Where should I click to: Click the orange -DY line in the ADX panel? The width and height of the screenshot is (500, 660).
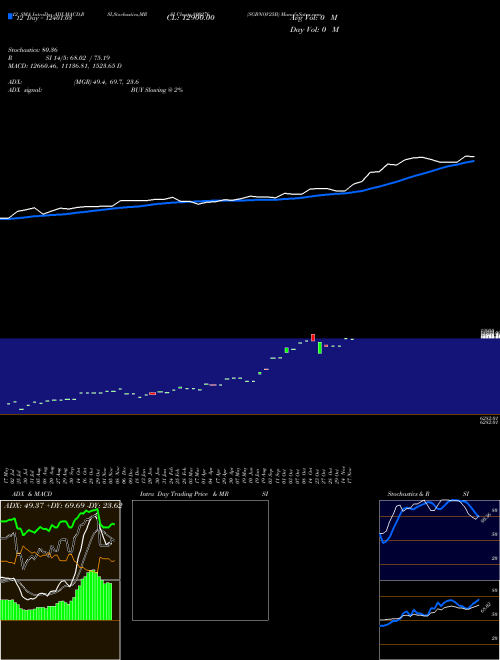tap(57, 559)
